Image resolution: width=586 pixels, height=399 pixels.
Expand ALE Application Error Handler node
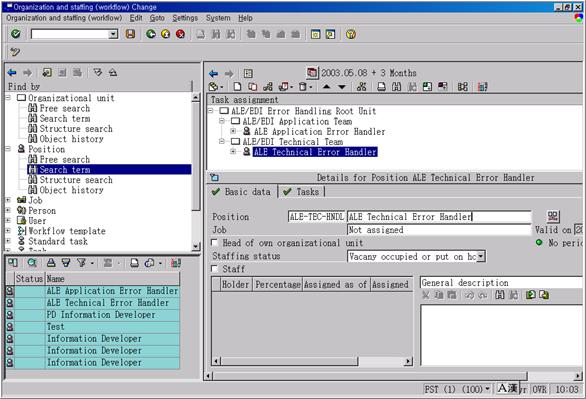click(233, 131)
